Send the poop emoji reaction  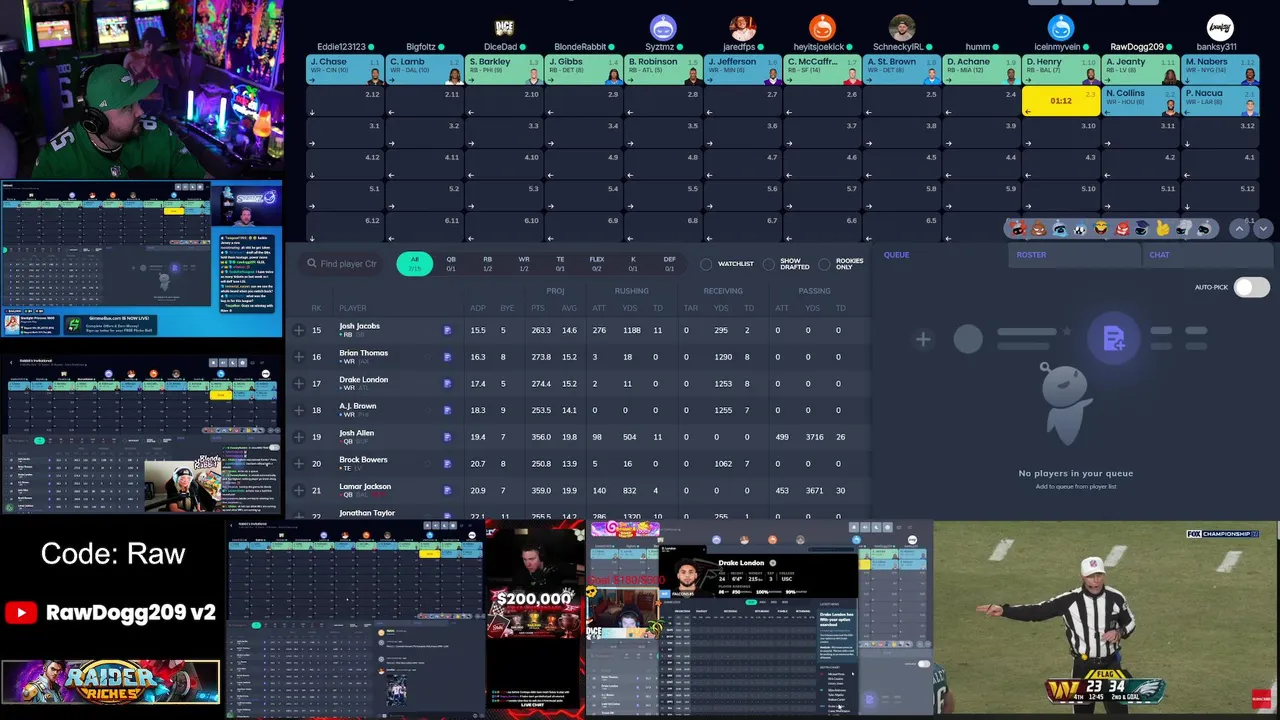(1038, 229)
